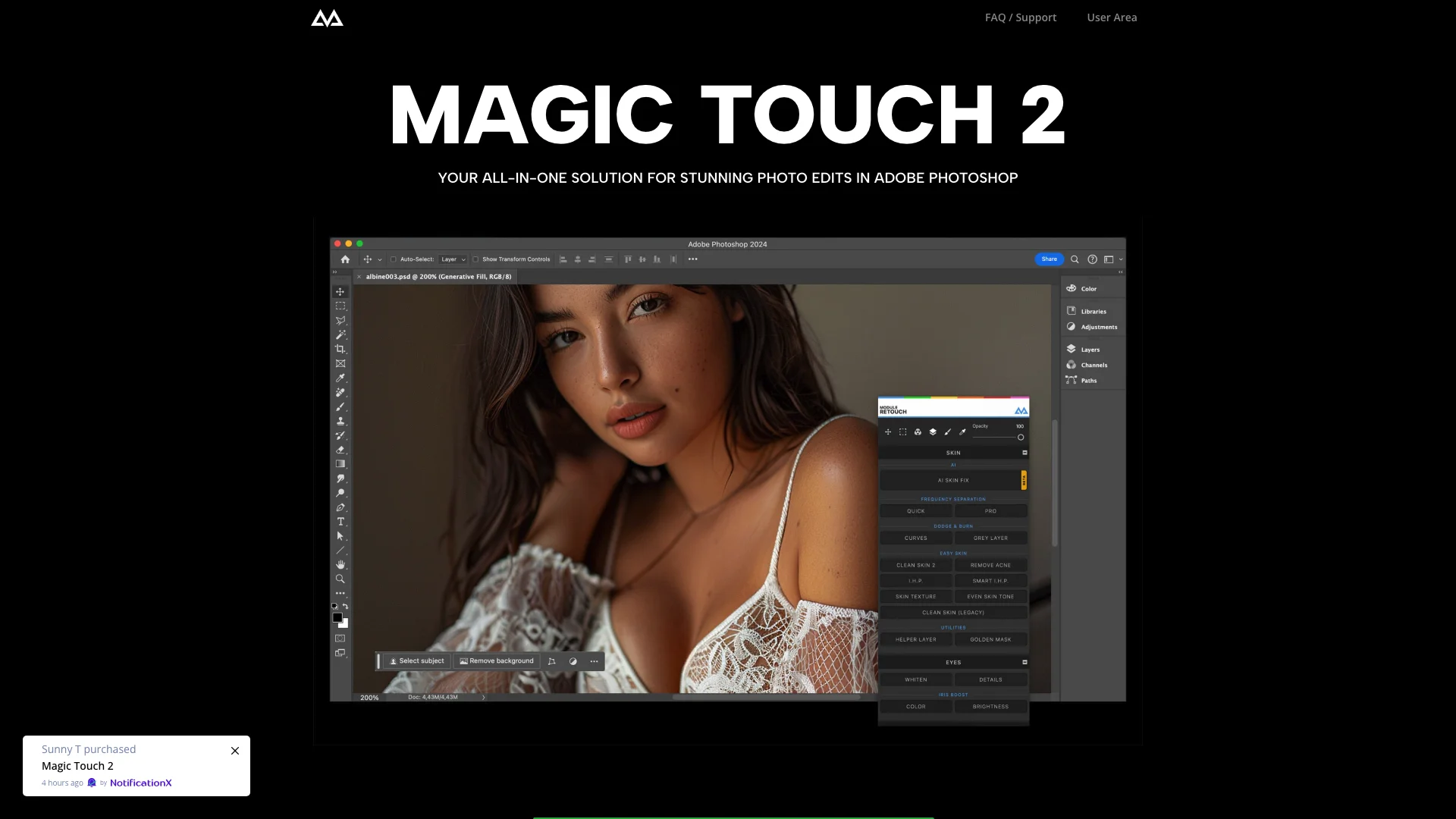Click the Photoshop Home icon

coord(345,259)
